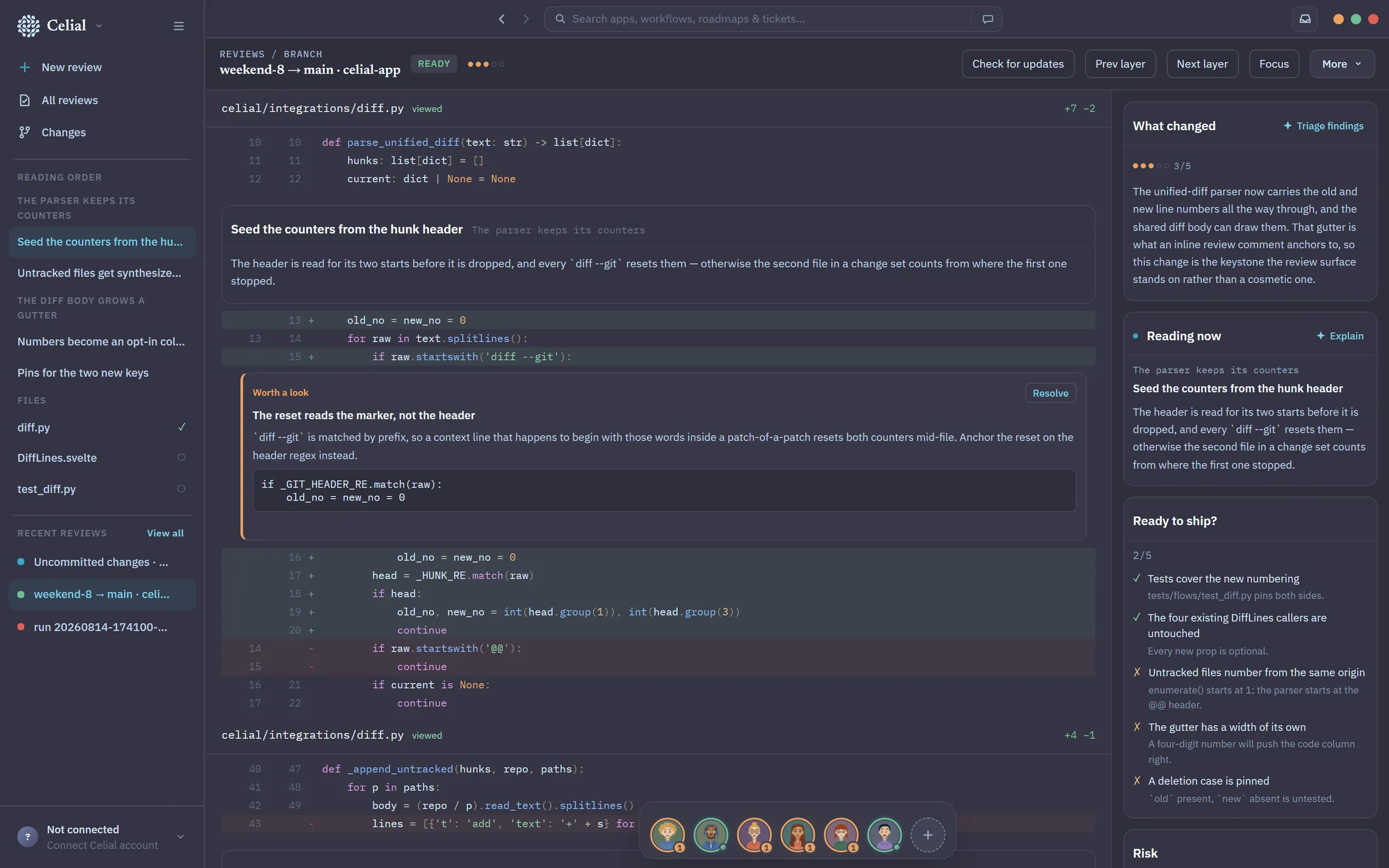Image resolution: width=1389 pixels, height=868 pixels.
Task: Toggle viewed state for DiffLines.svelte
Action: click(181, 458)
